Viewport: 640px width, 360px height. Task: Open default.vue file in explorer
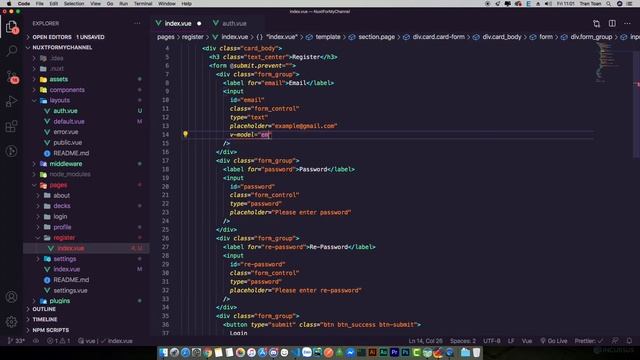(x=86, y=122)
